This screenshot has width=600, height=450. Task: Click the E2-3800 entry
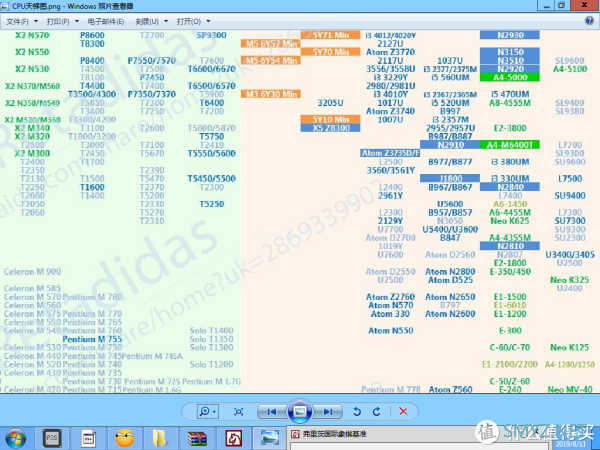click(x=510, y=128)
